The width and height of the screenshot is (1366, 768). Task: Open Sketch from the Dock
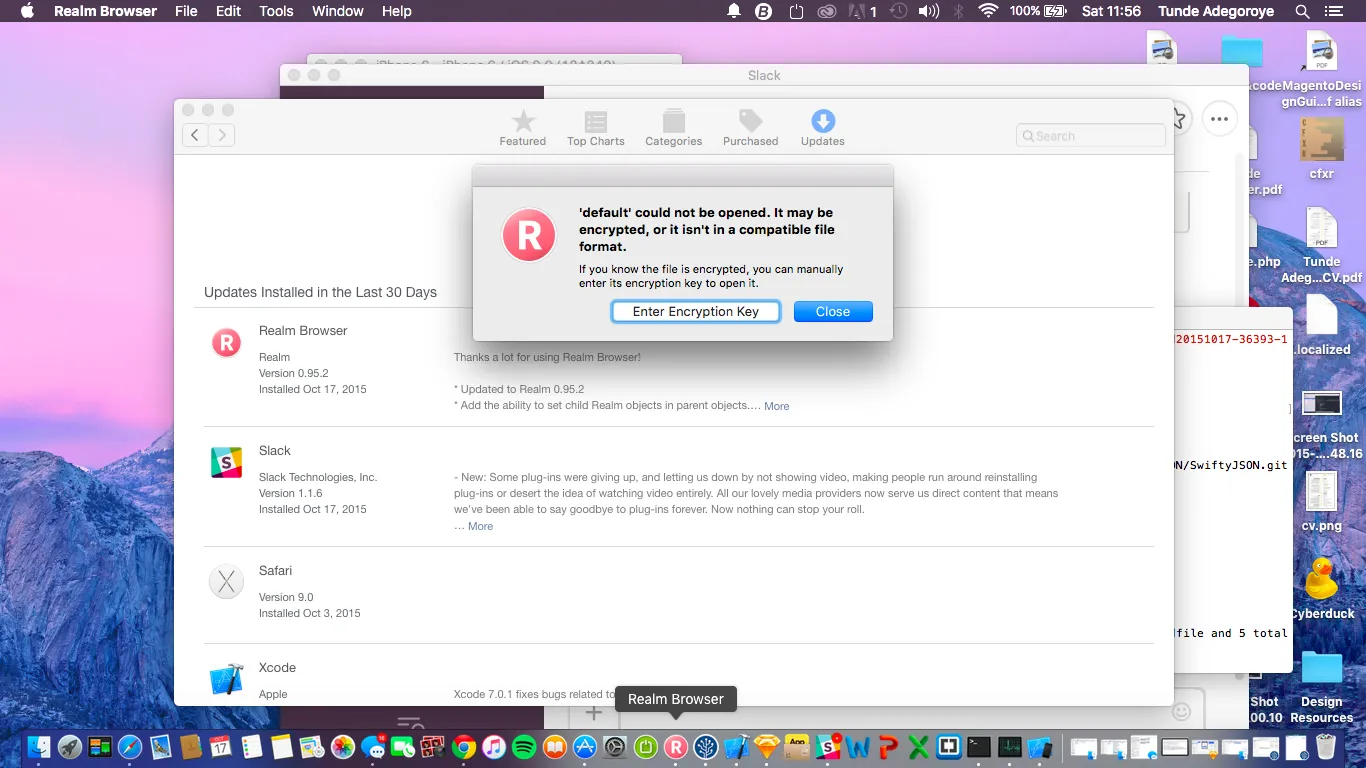click(767, 746)
